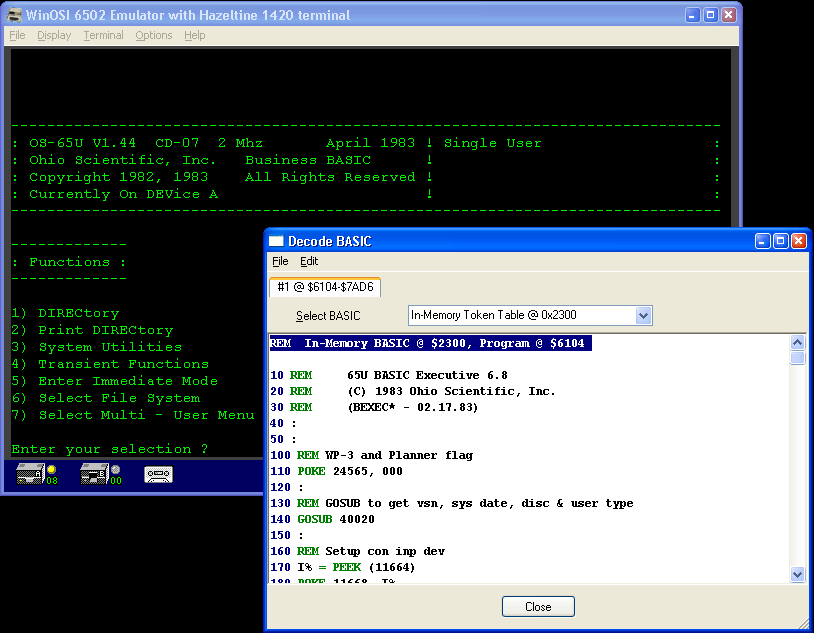The height and width of the screenshot is (633, 814).
Task: Maximize the WinOSI emulator window
Action: pos(711,15)
